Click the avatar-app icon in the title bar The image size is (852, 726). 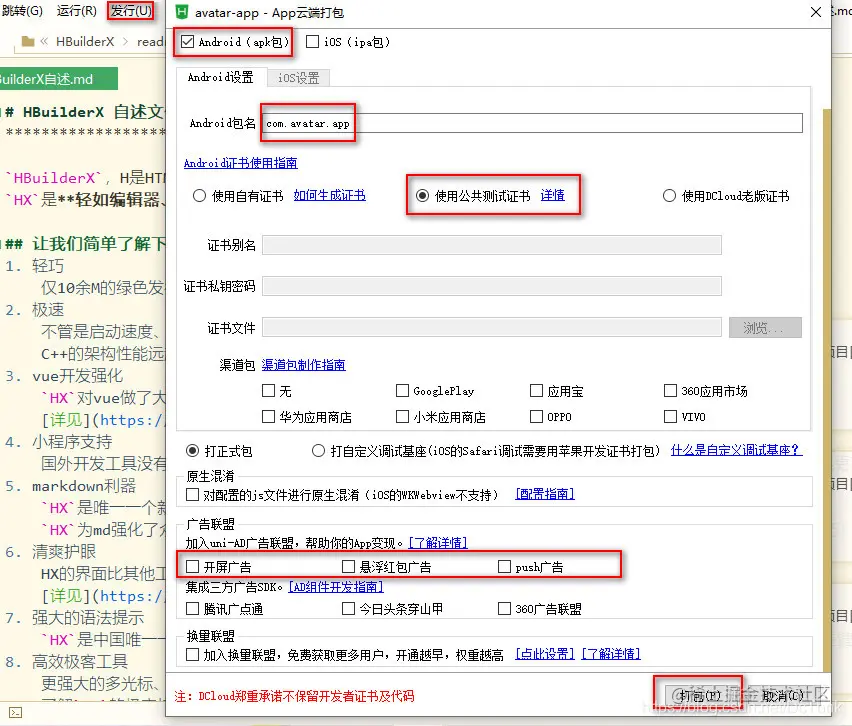pyautogui.click(x=182, y=13)
